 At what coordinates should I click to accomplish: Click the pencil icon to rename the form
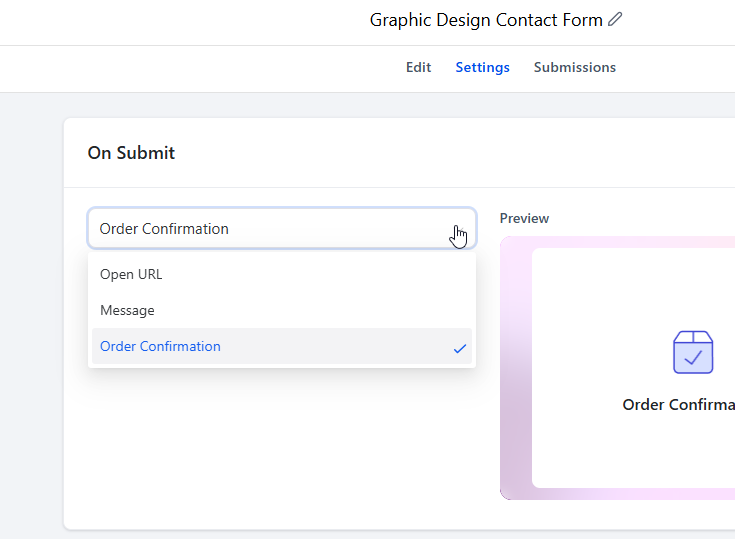pyautogui.click(x=615, y=19)
